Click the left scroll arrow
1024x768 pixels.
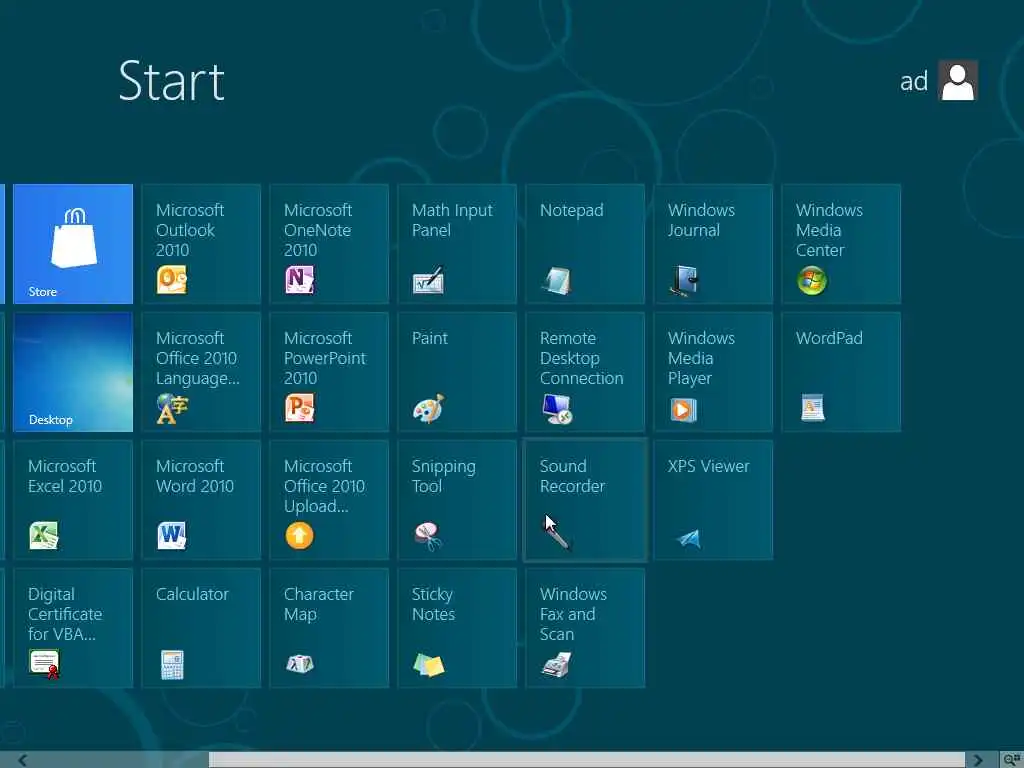23,760
